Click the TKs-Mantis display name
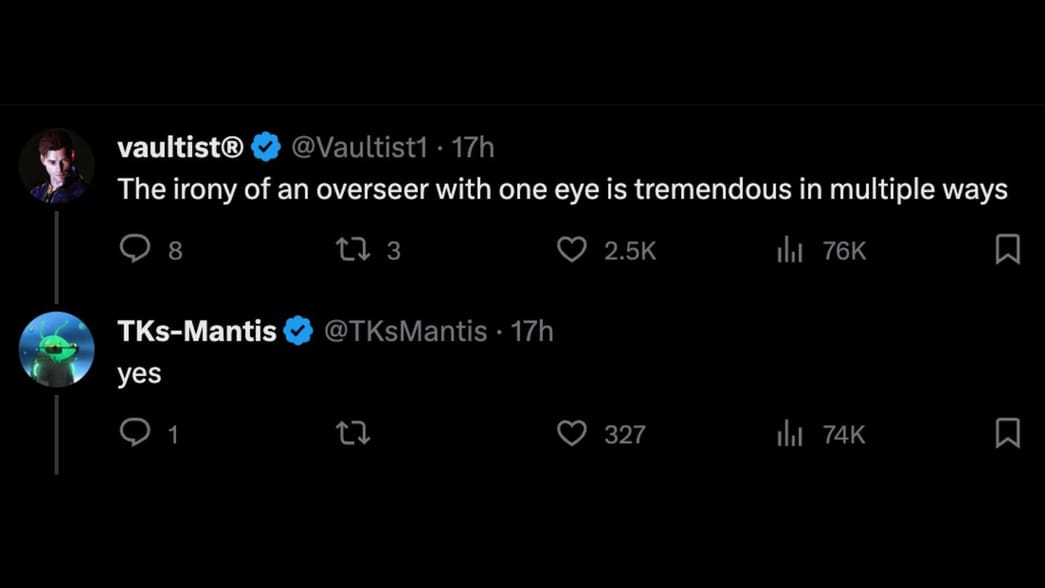 (196, 330)
